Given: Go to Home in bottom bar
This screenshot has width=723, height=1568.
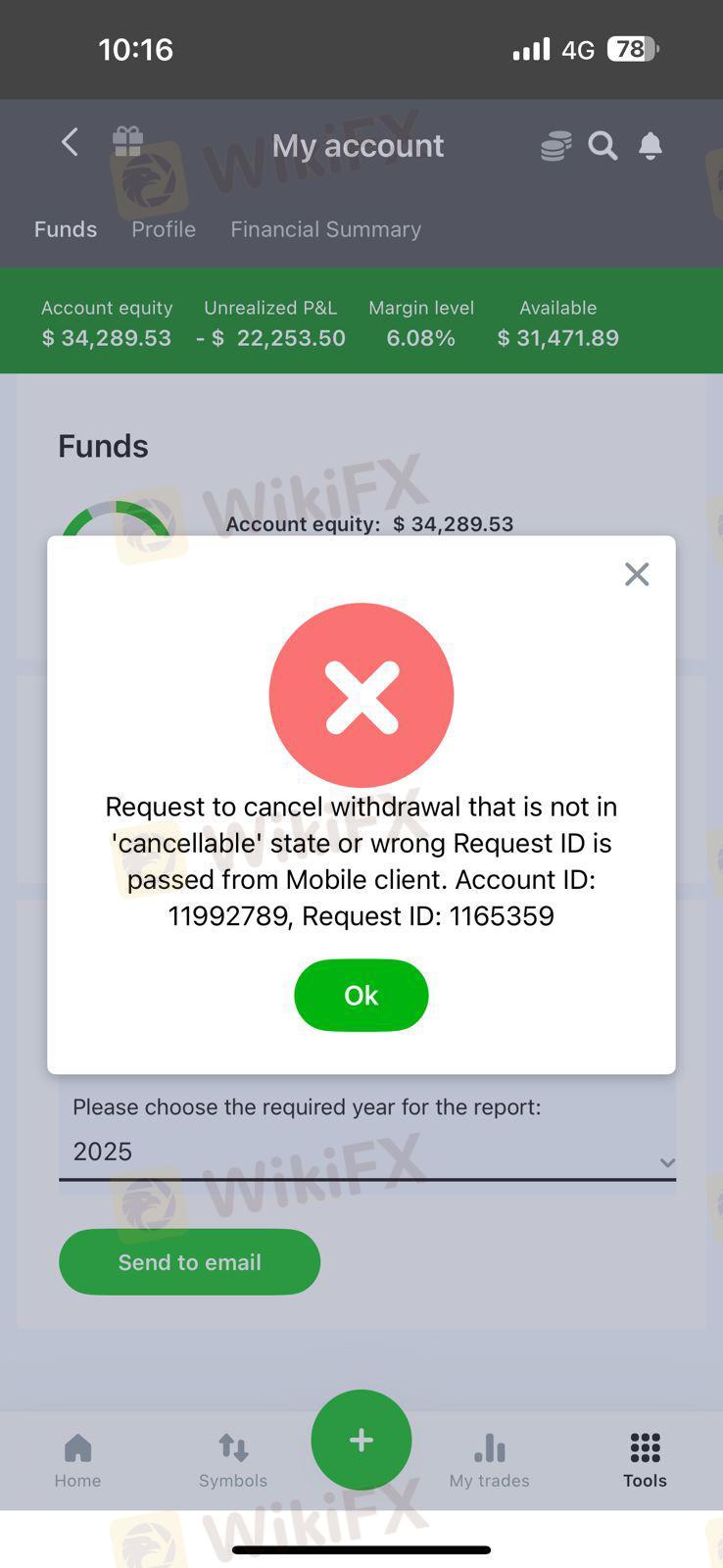Looking at the screenshot, I should 77,1460.
